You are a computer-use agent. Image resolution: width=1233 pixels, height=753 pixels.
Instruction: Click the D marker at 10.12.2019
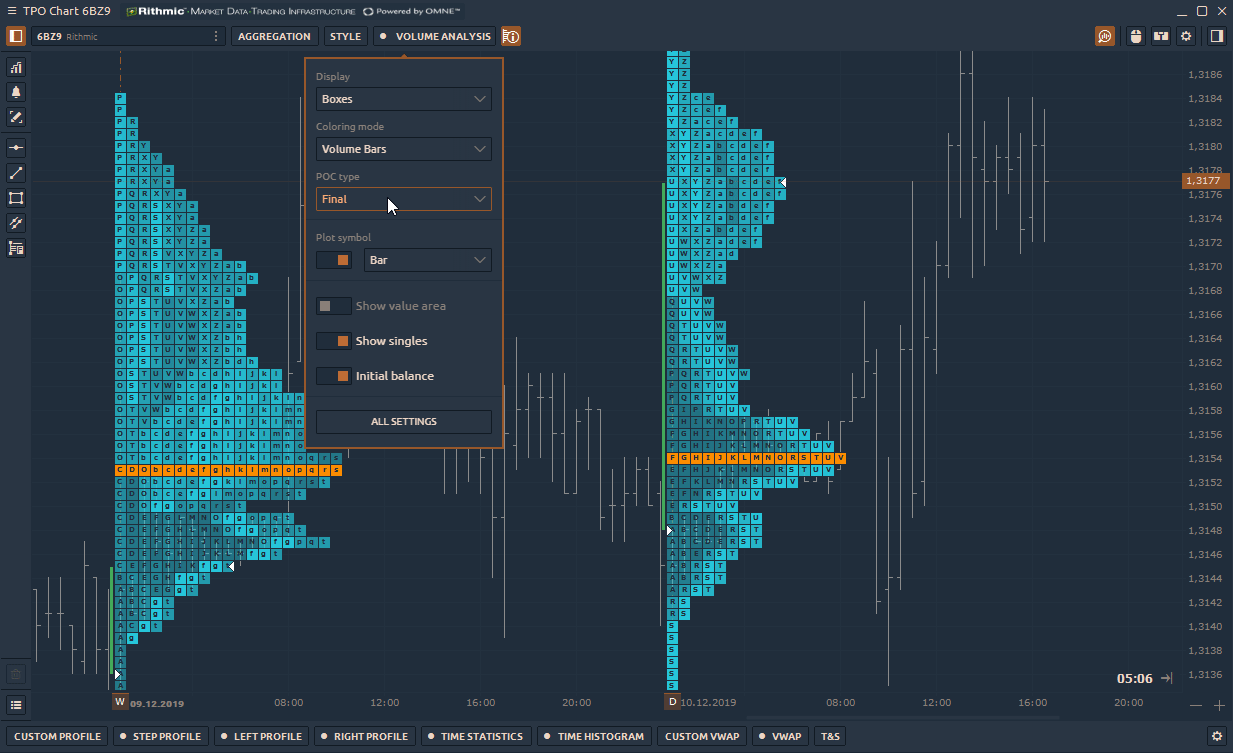pos(672,703)
